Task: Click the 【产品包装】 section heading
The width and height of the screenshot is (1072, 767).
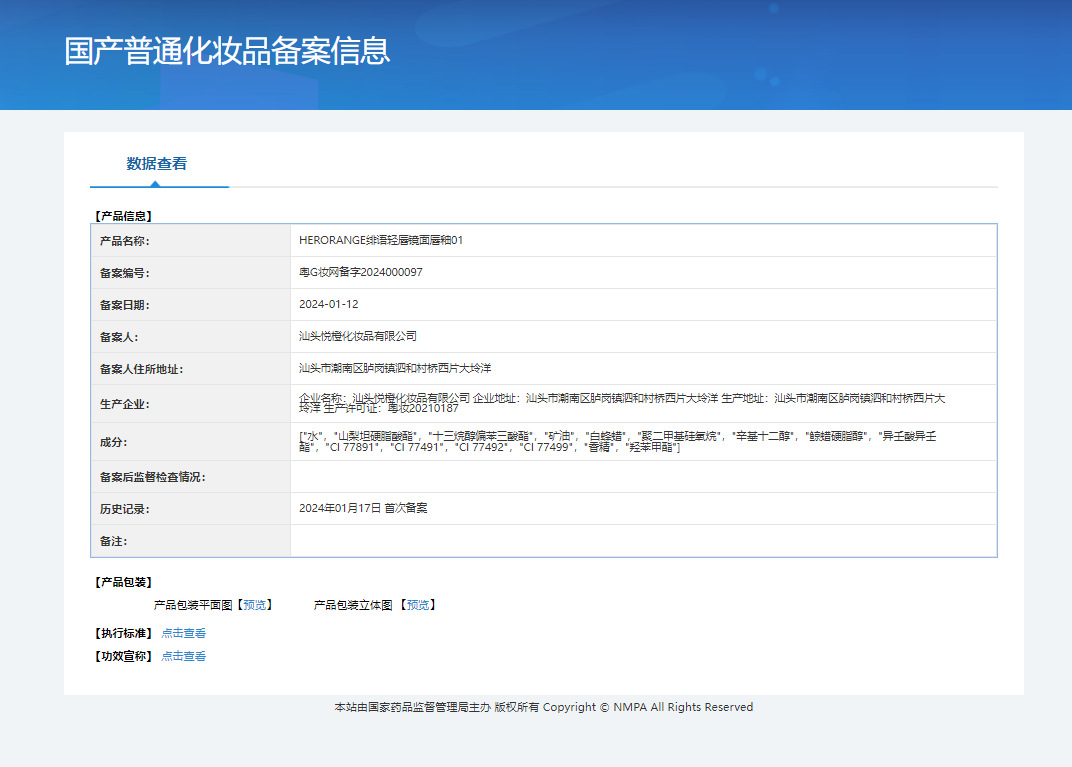Action: tap(122, 582)
